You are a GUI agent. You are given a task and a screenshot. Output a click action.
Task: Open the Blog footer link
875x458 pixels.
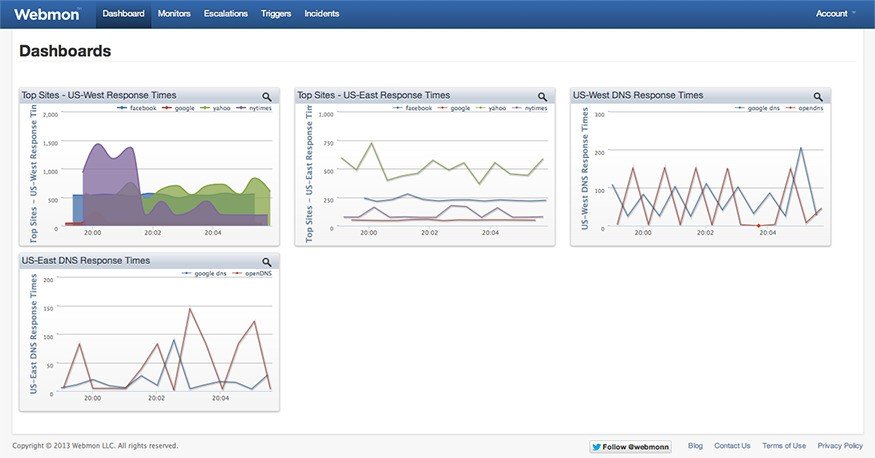point(695,446)
